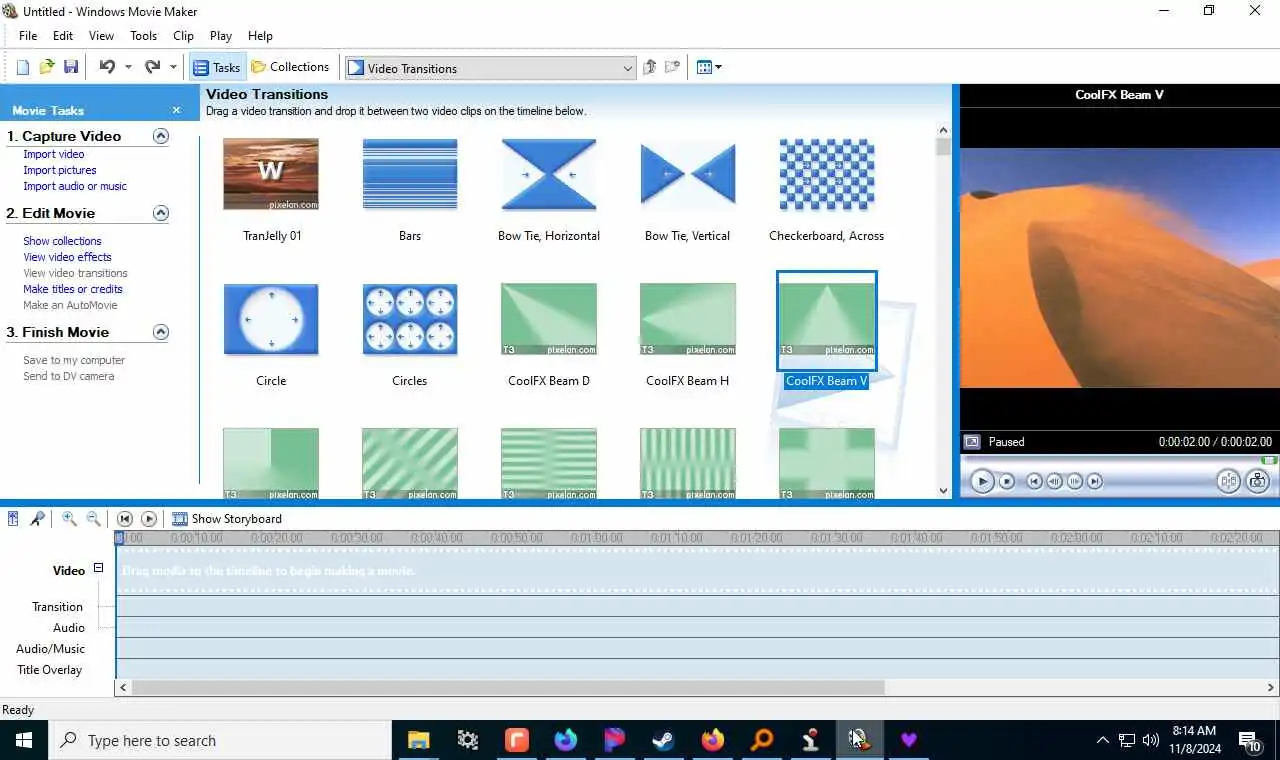Save the project with the floppy icon
Viewport: 1280px width, 760px height.
71,67
